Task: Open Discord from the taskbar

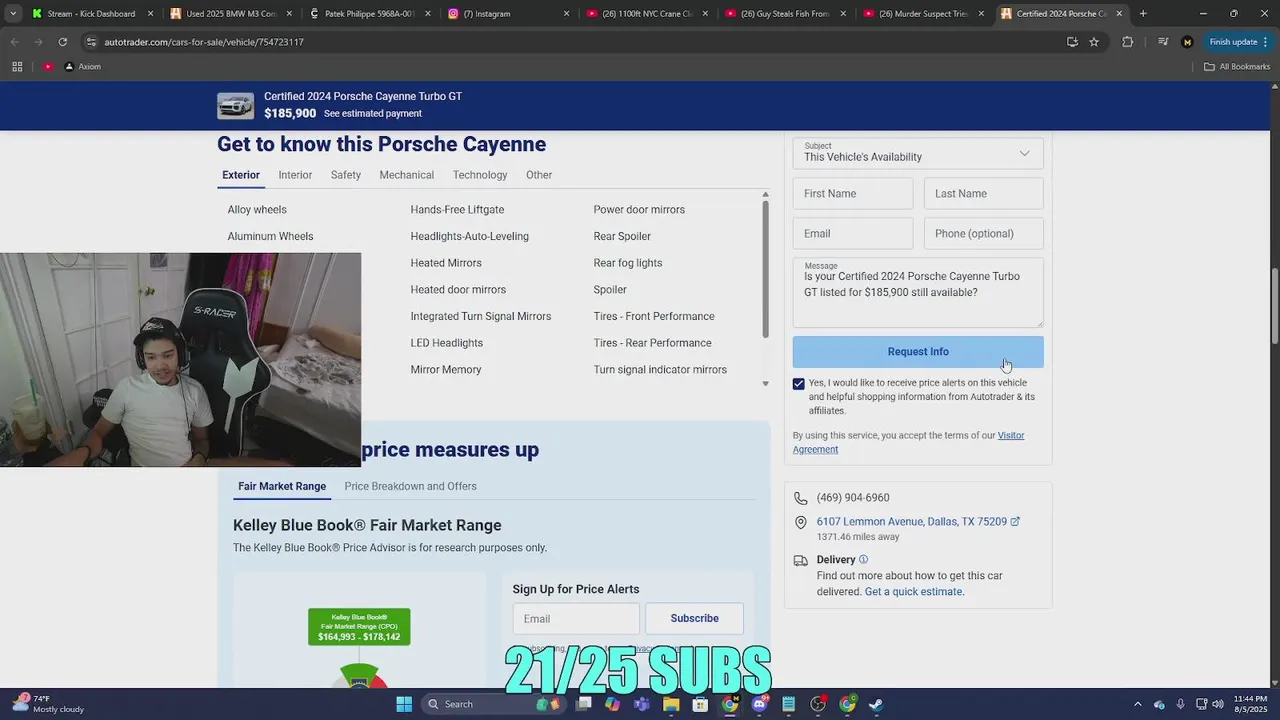Action: click(759, 704)
